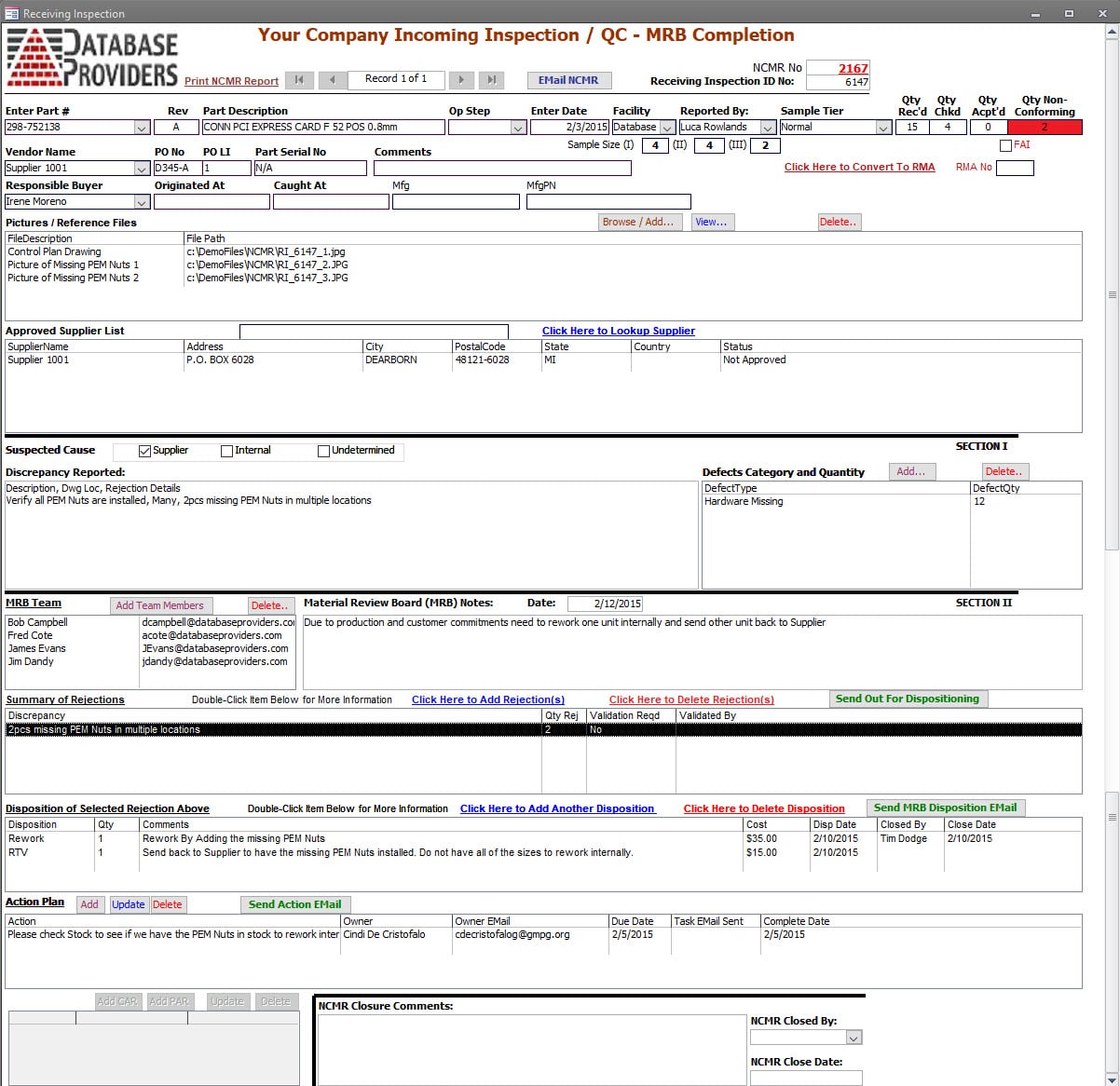1120x1086 pixels.
Task: Click the Add CAR button
Action: point(117,1001)
